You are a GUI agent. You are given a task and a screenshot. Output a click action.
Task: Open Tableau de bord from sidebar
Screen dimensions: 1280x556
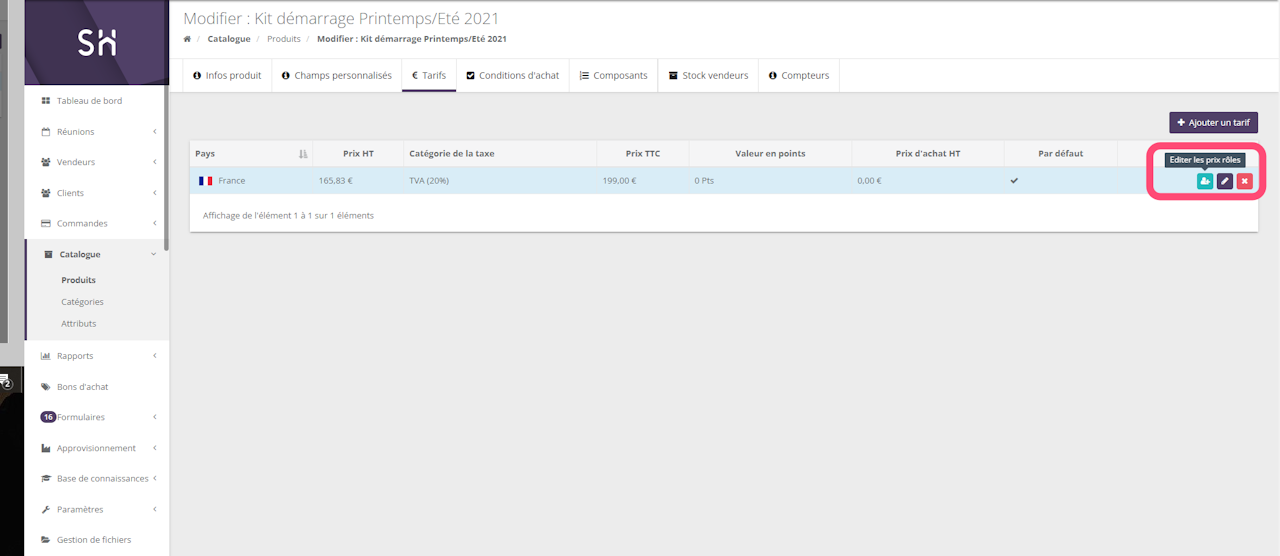point(89,101)
